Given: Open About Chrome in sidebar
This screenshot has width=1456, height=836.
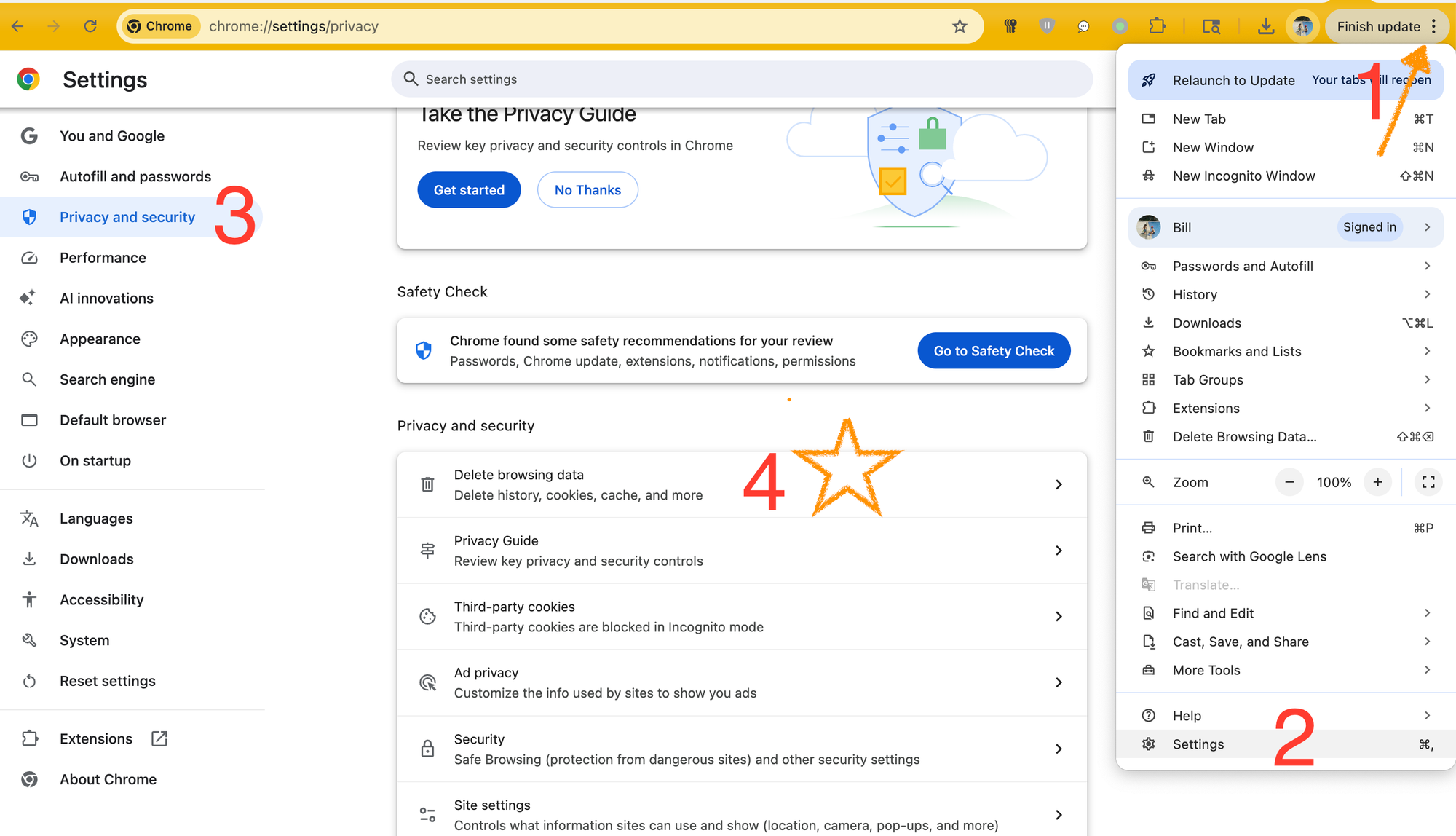Looking at the screenshot, I should 132,779.
